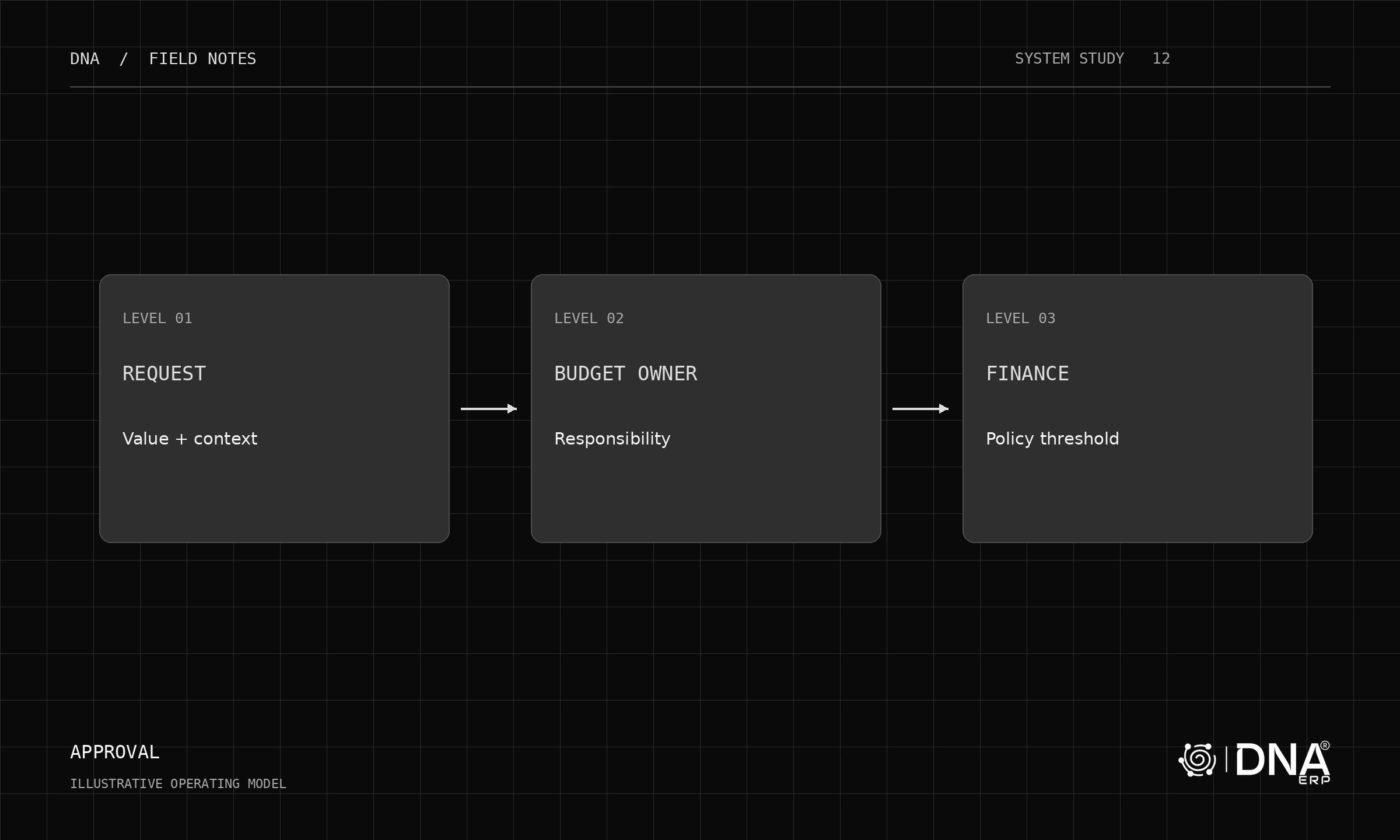Viewport: 1400px width, 840px height.
Task: Select the 'Policy threshold' text
Action: coord(1052,439)
